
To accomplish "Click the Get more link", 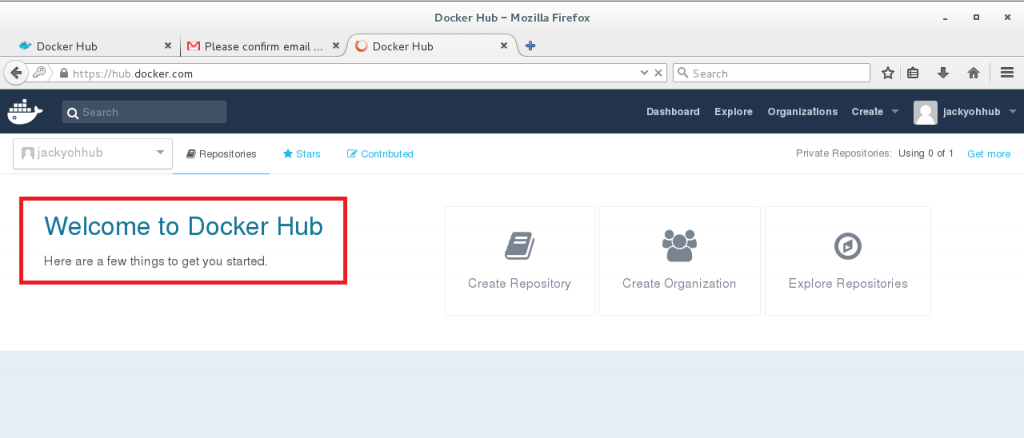I will [989, 154].
